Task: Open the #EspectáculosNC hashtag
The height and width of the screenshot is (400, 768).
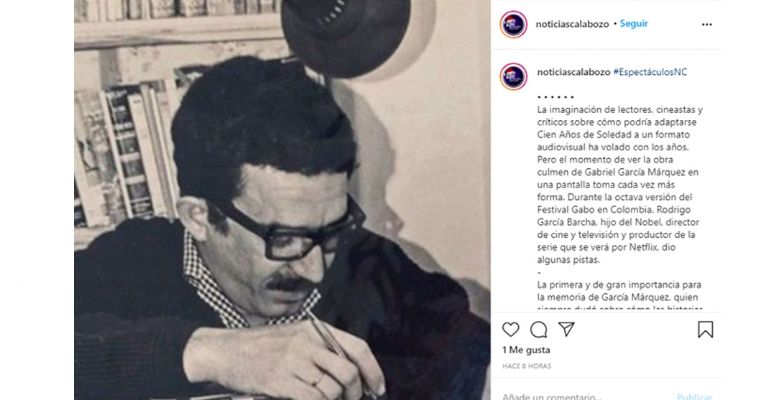Action: pyautogui.click(x=652, y=74)
